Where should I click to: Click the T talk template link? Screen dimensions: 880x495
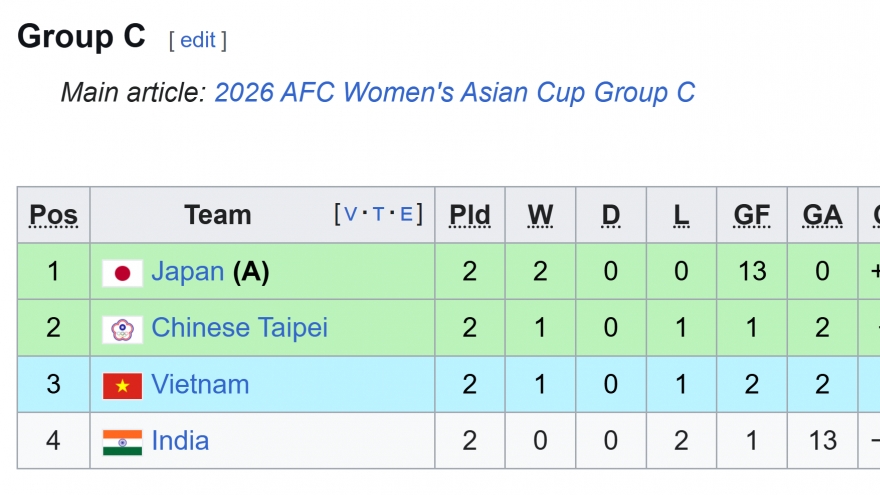(x=378, y=214)
